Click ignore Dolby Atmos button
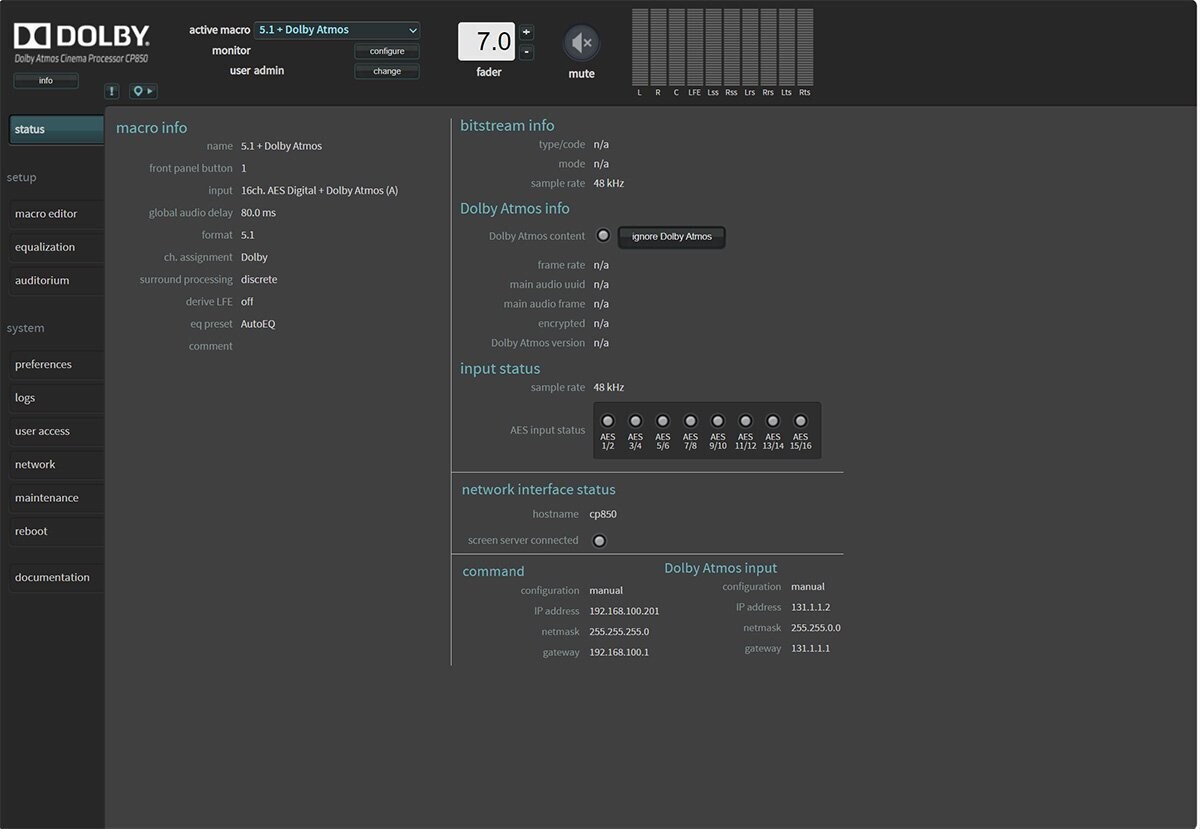This screenshot has height=829, width=1200. [672, 237]
